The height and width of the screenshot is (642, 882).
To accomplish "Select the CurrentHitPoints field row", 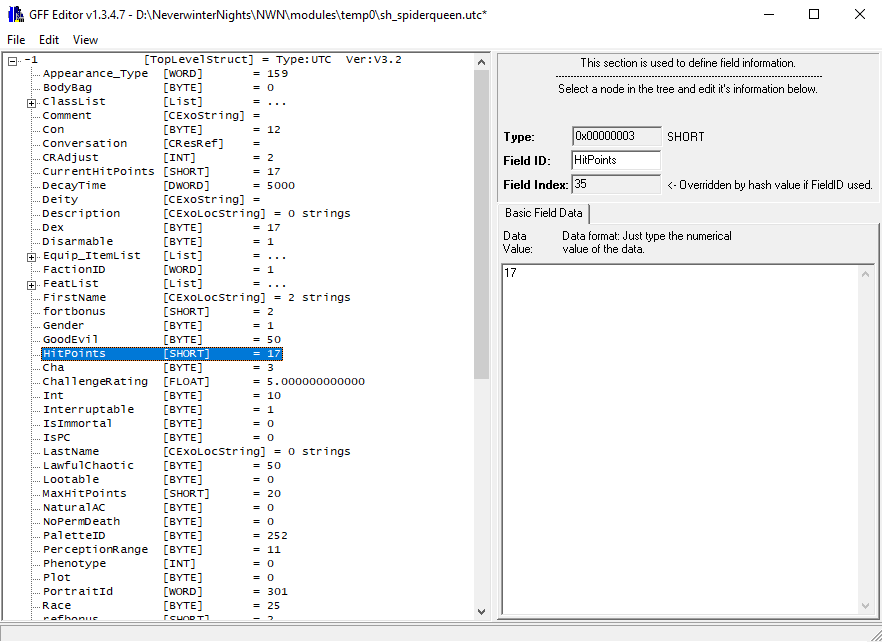I will click(x=98, y=172).
